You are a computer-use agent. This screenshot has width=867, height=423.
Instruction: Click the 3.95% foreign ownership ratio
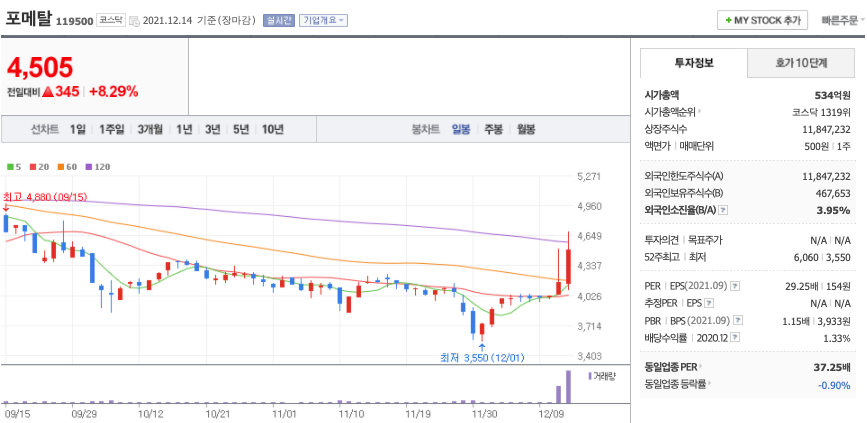[x=835, y=210]
